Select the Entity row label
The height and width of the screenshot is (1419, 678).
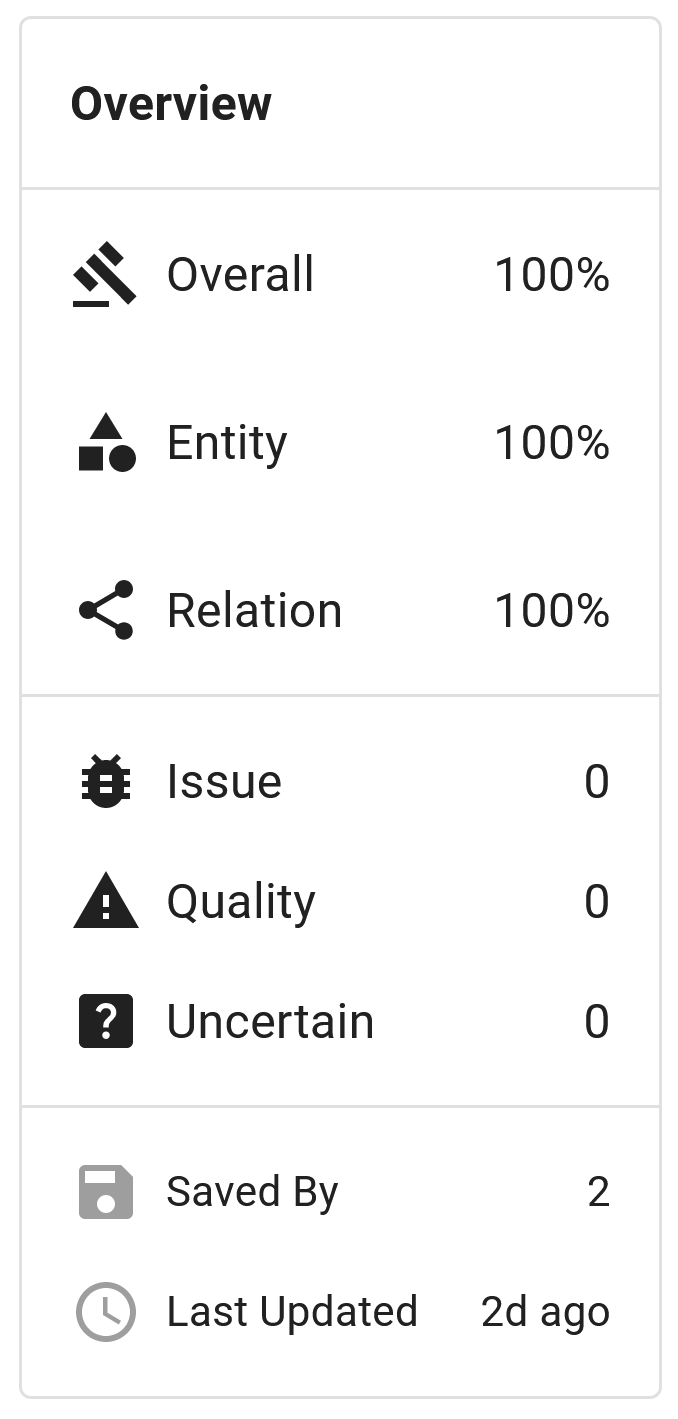[x=227, y=442]
